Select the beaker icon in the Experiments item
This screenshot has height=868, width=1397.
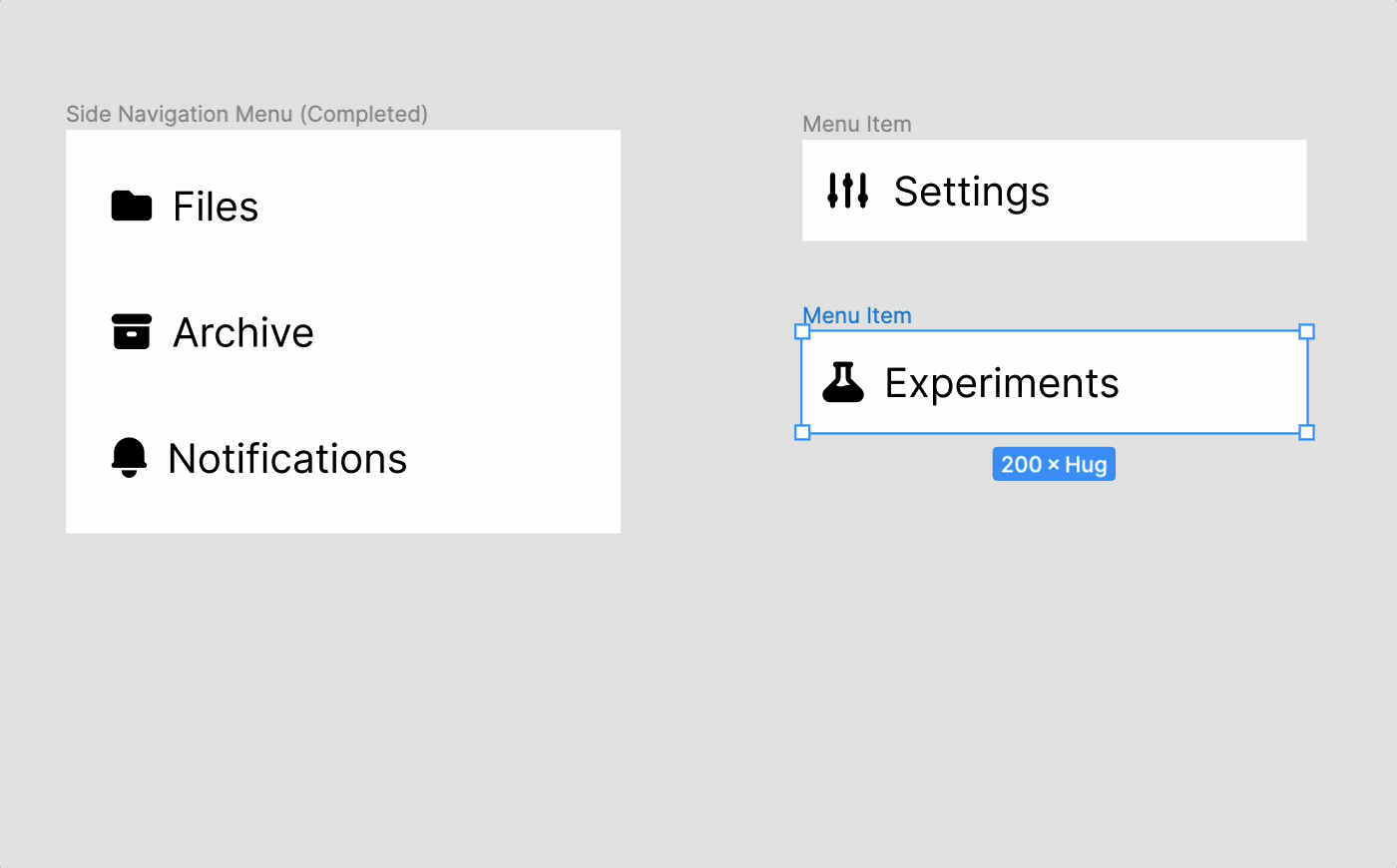coord(843,382)
